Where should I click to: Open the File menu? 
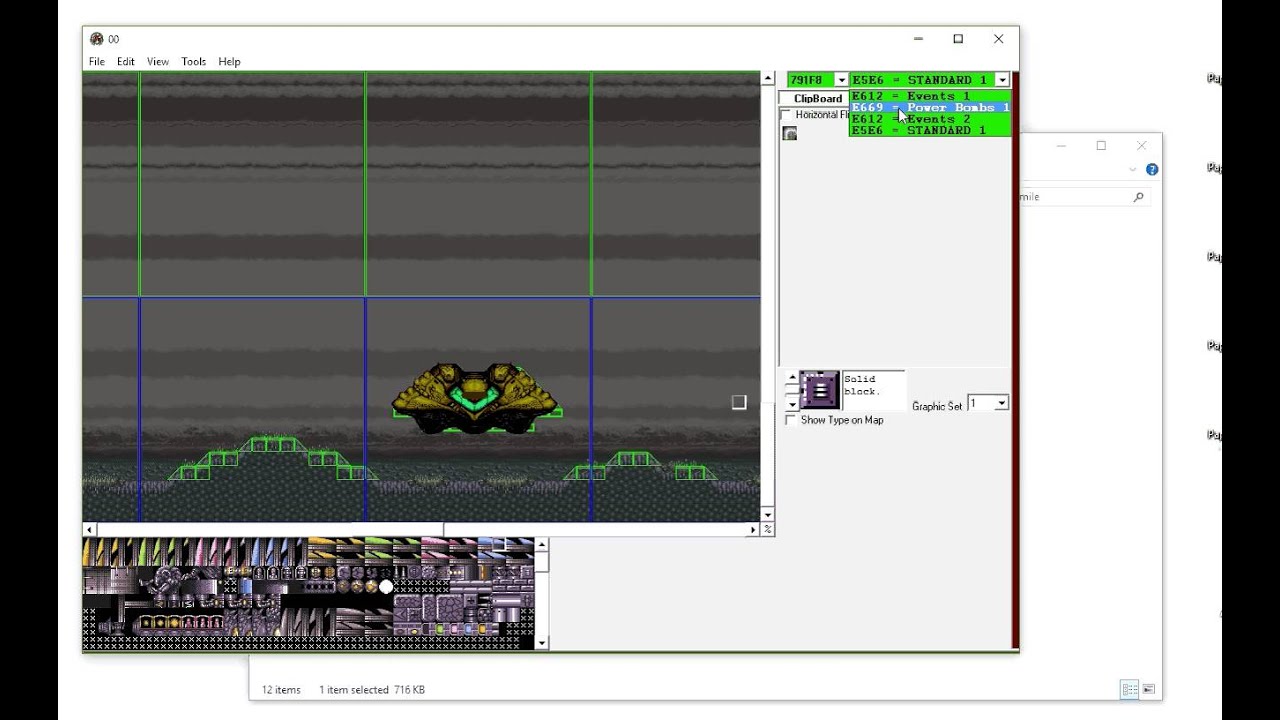tap(97, 62)
